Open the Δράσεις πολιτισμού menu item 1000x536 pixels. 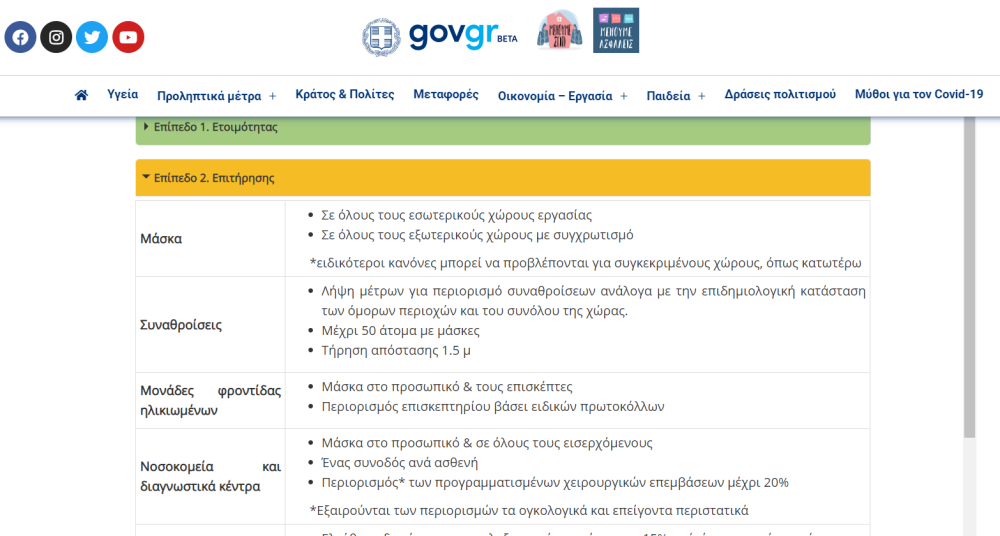tap(780, 94)
